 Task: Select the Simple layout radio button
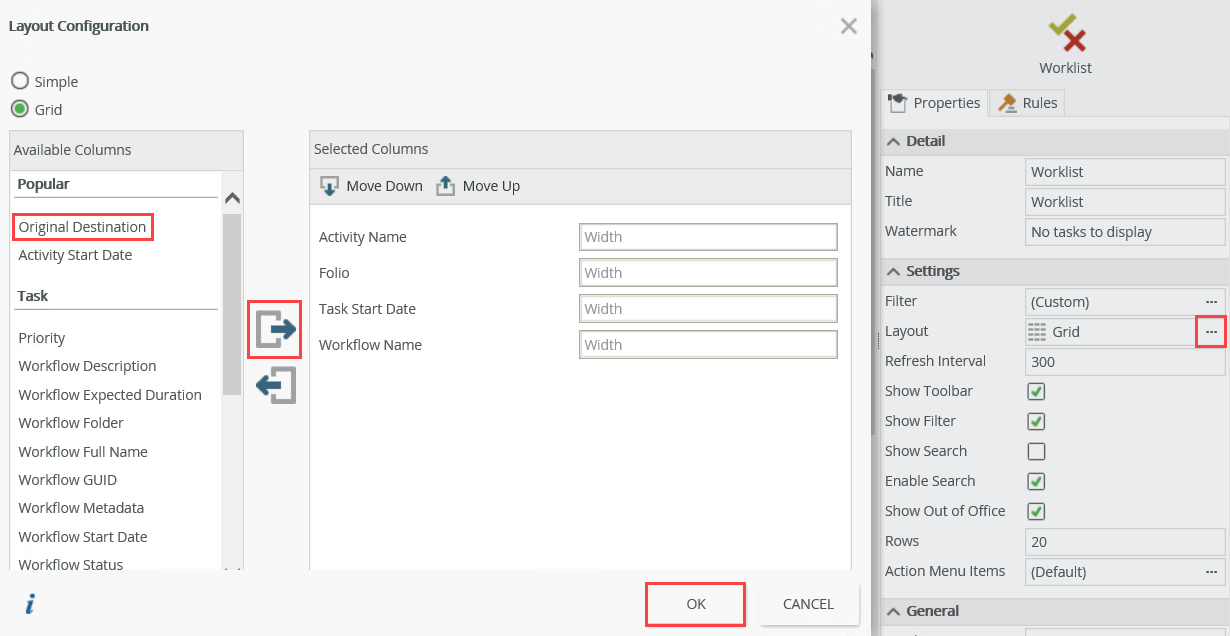pos(19,81)
